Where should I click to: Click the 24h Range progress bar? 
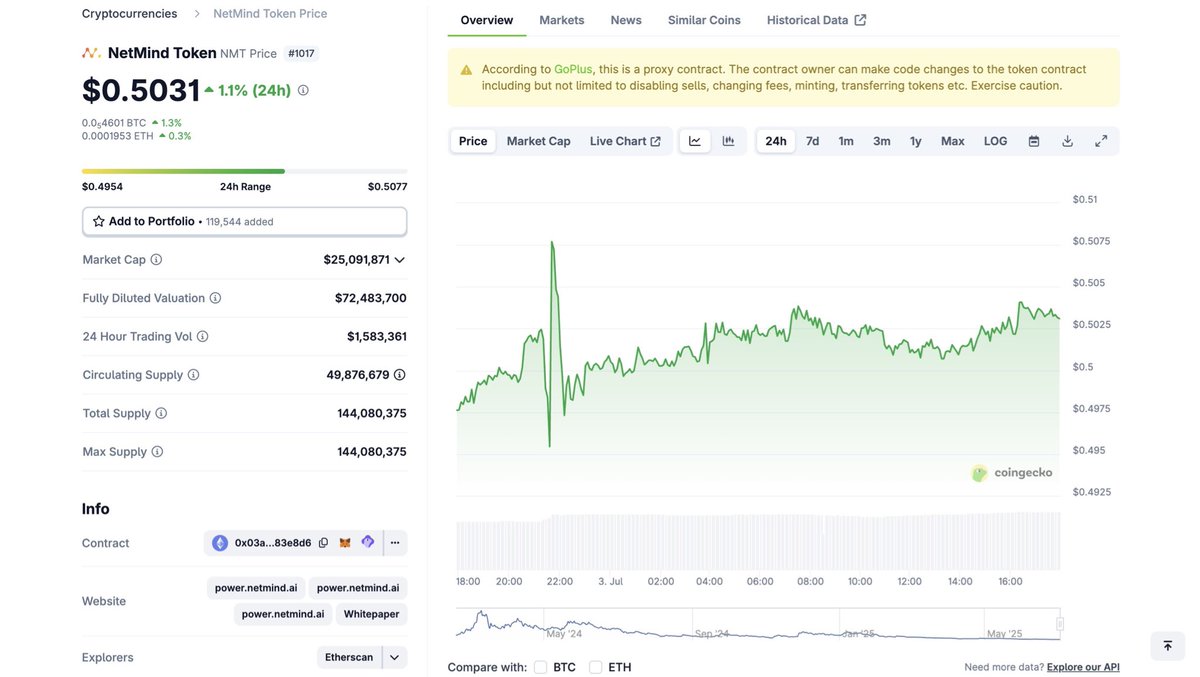tap(245, 171)
